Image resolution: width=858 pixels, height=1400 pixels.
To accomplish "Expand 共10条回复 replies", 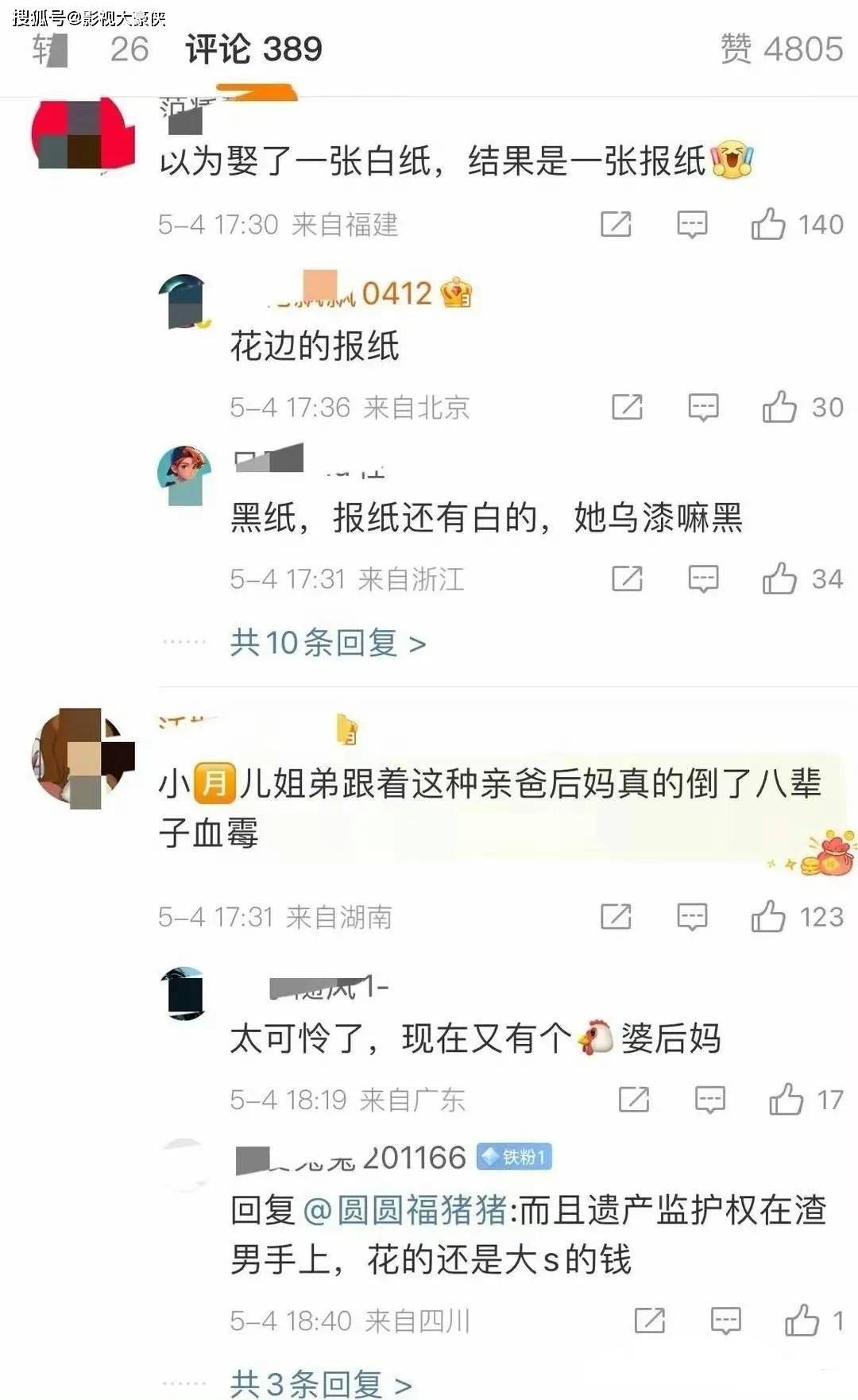I will click(327, 642).
